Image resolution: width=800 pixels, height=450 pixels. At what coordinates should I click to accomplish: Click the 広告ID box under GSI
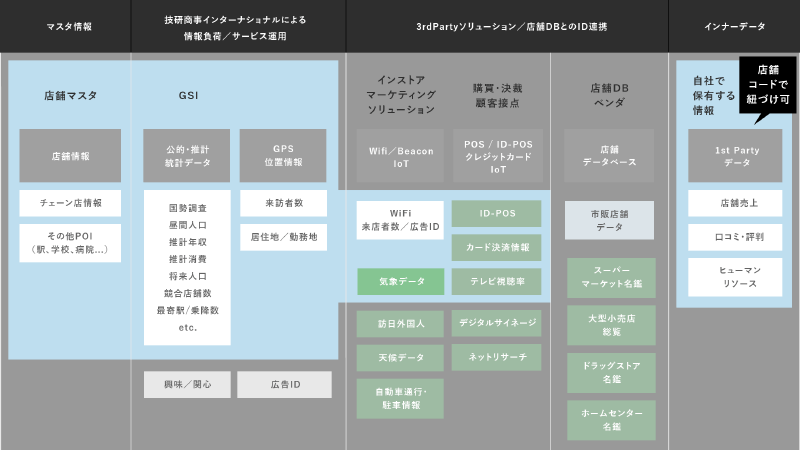pos(285,384)
